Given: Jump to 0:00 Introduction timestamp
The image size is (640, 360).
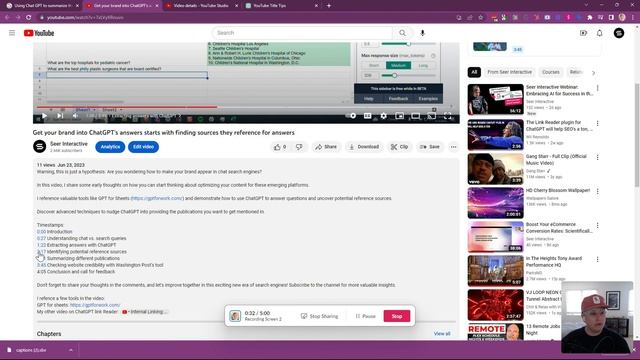Looking at the screenshot, I should pos(41,232).
